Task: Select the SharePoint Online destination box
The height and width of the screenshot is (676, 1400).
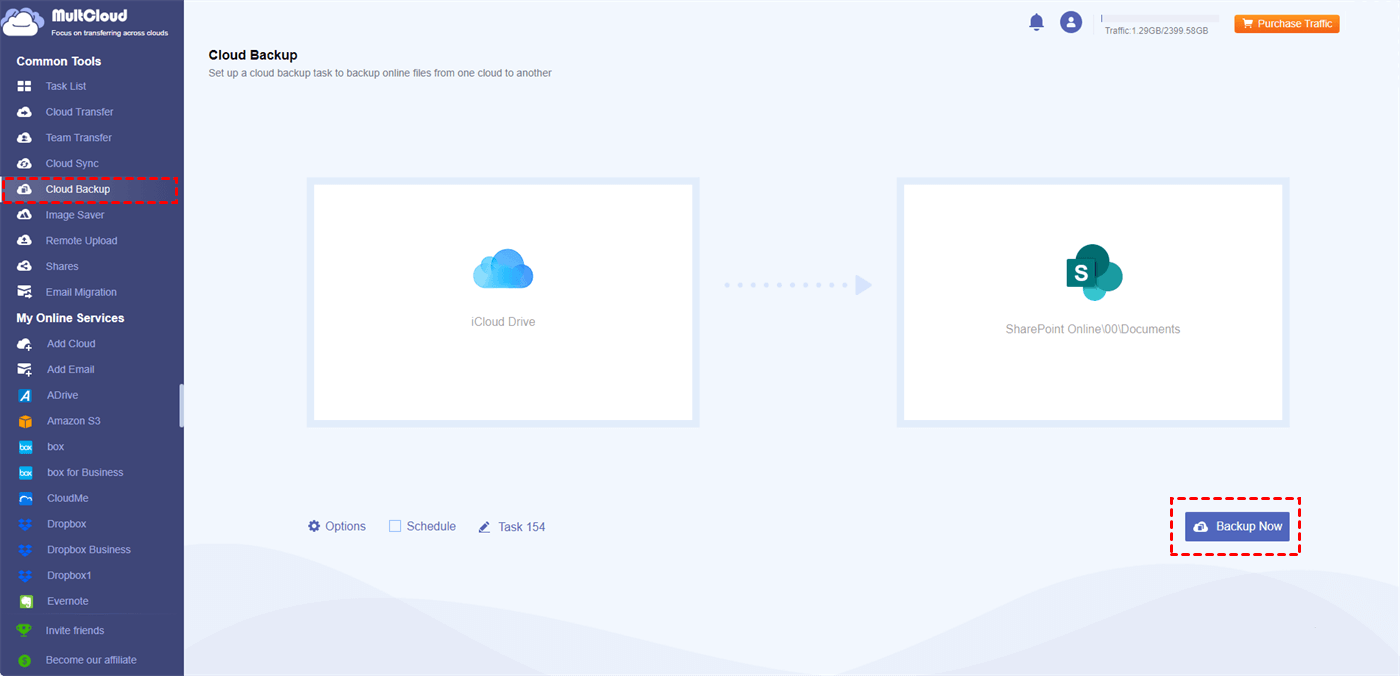Action: click(1093, 302)
